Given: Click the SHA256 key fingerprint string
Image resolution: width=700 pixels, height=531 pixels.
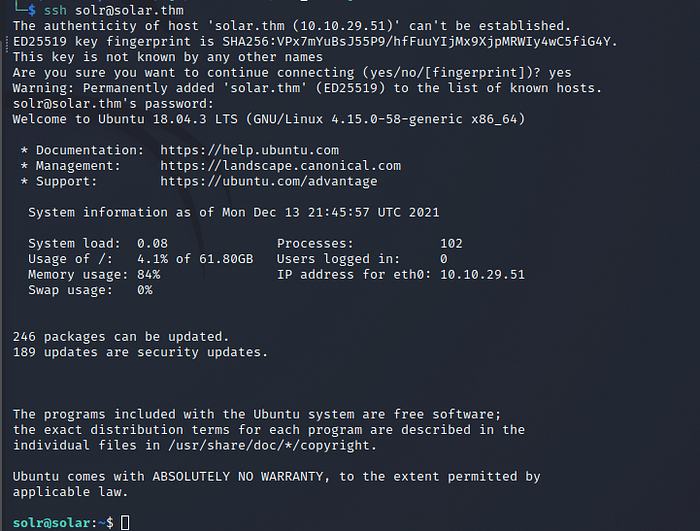Looking at the screenshot, I should tap(420, 42).
